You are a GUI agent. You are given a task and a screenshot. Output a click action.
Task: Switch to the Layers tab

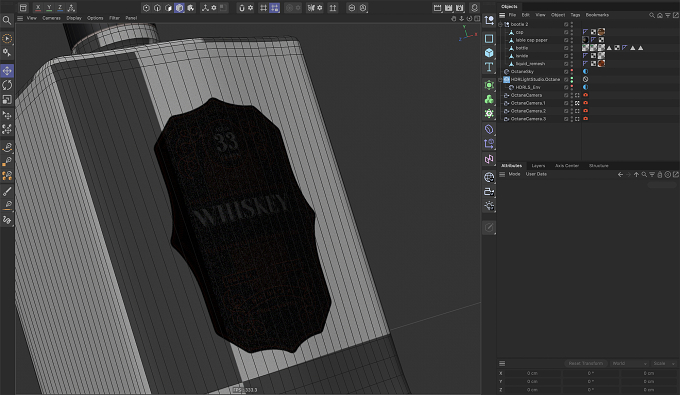click(x=538, y=166)
